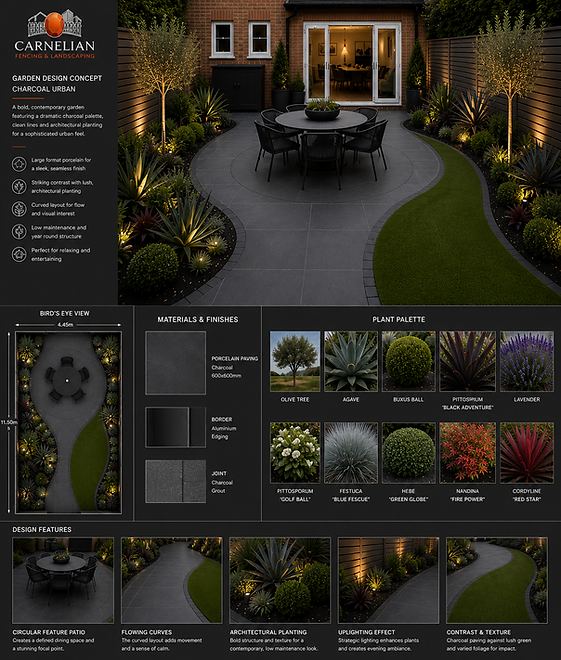Click the 'Aluminium Edging' text
This screenshot has width=561, height=660.
pyautogui.click(x=224, y=432)
